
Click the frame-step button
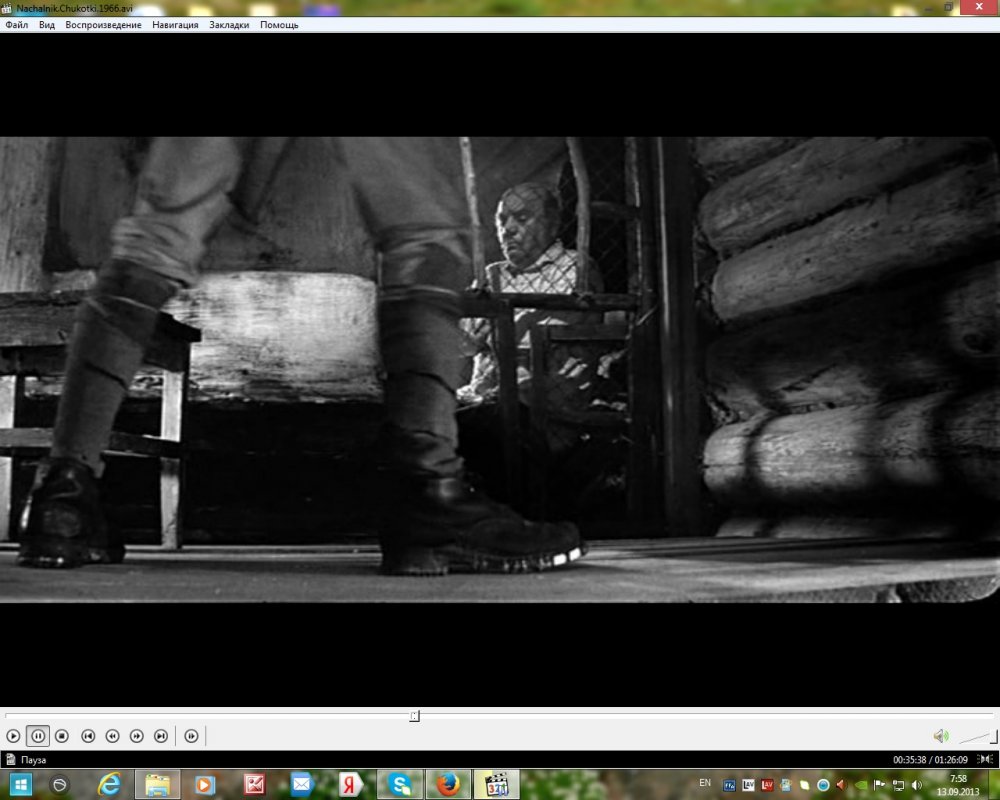coord(191,736)
